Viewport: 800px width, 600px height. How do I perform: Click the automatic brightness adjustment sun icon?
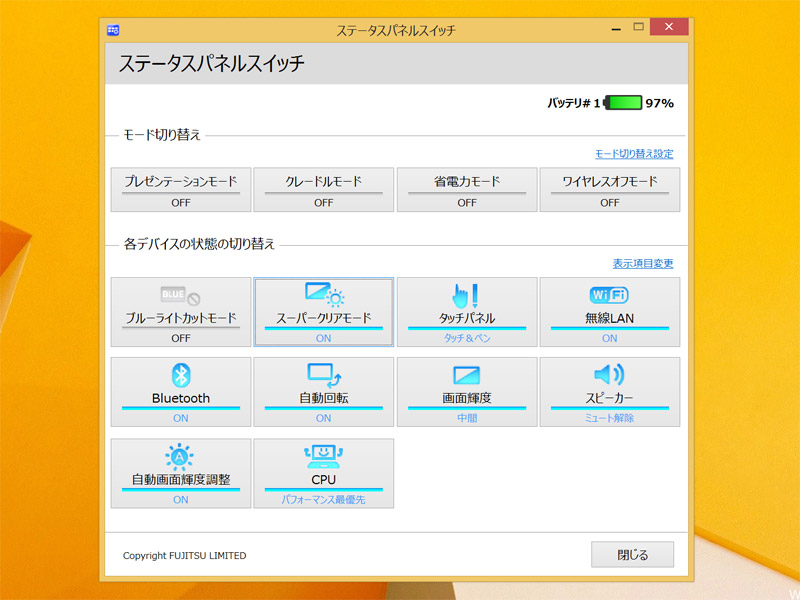point(180,456)
